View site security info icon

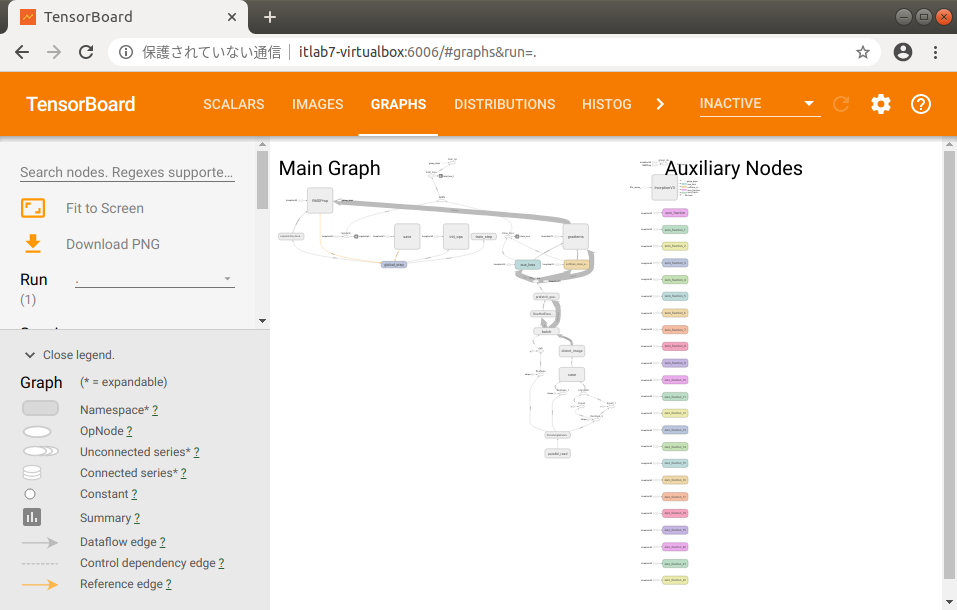126,53
